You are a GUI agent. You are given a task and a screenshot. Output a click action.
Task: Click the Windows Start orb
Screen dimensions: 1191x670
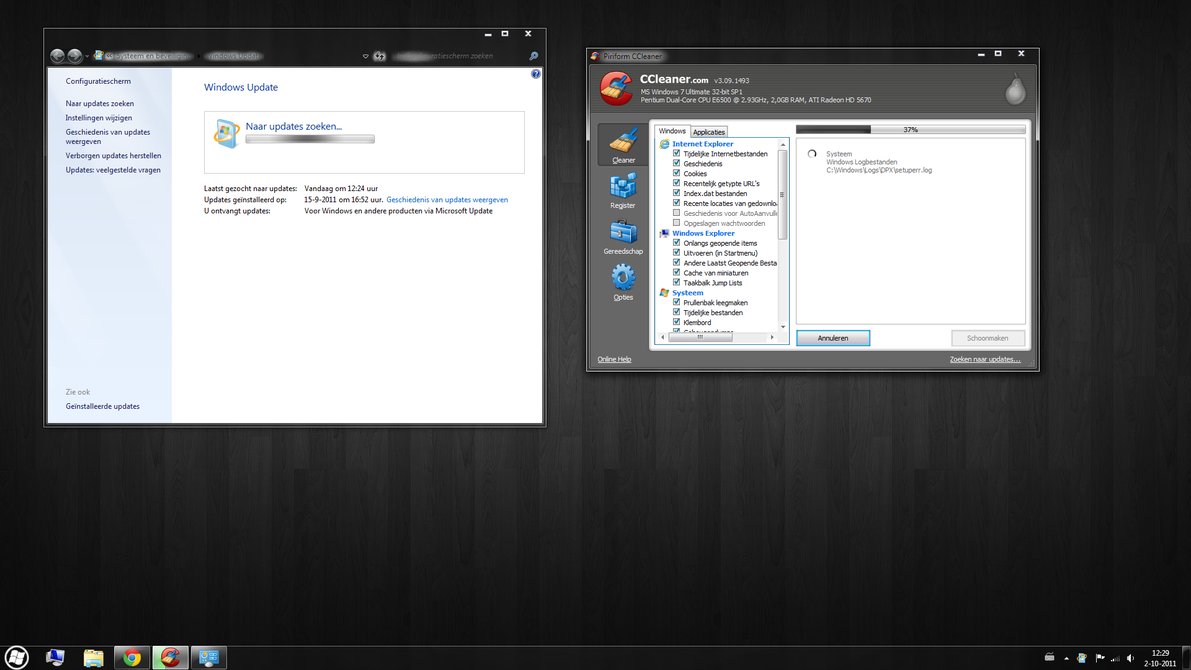pyautogui.click(x=17, y=657)
